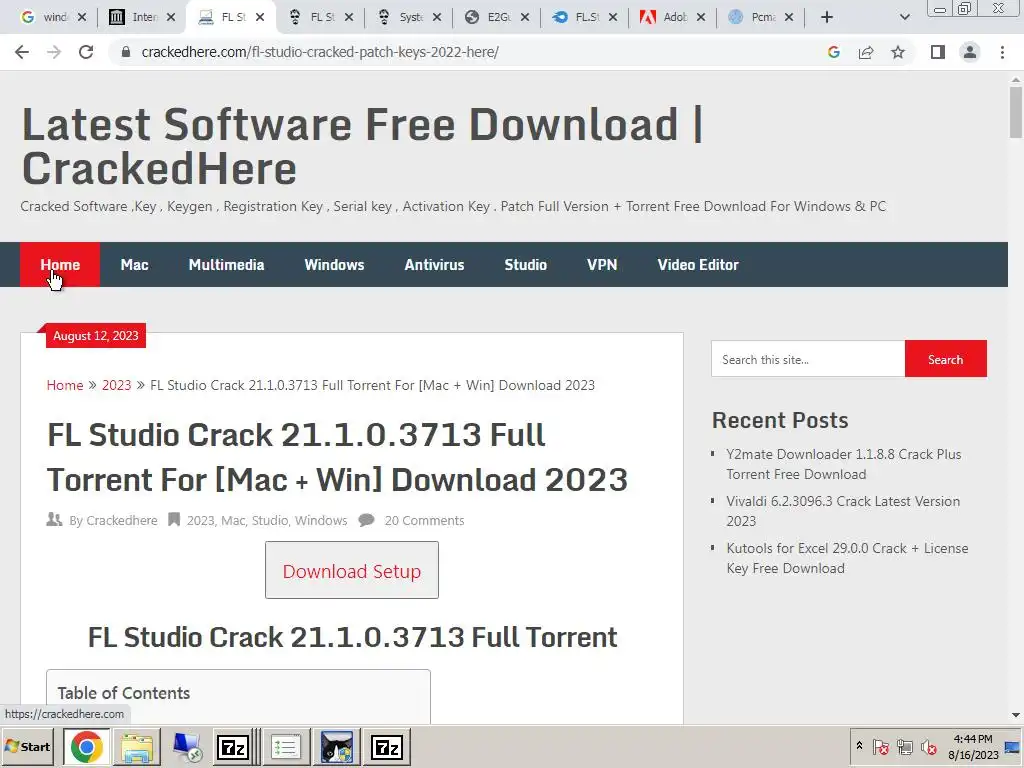Open the Chrome profile avatar icon
This screenshot has width=1024, height=768.
coord(970,52)
